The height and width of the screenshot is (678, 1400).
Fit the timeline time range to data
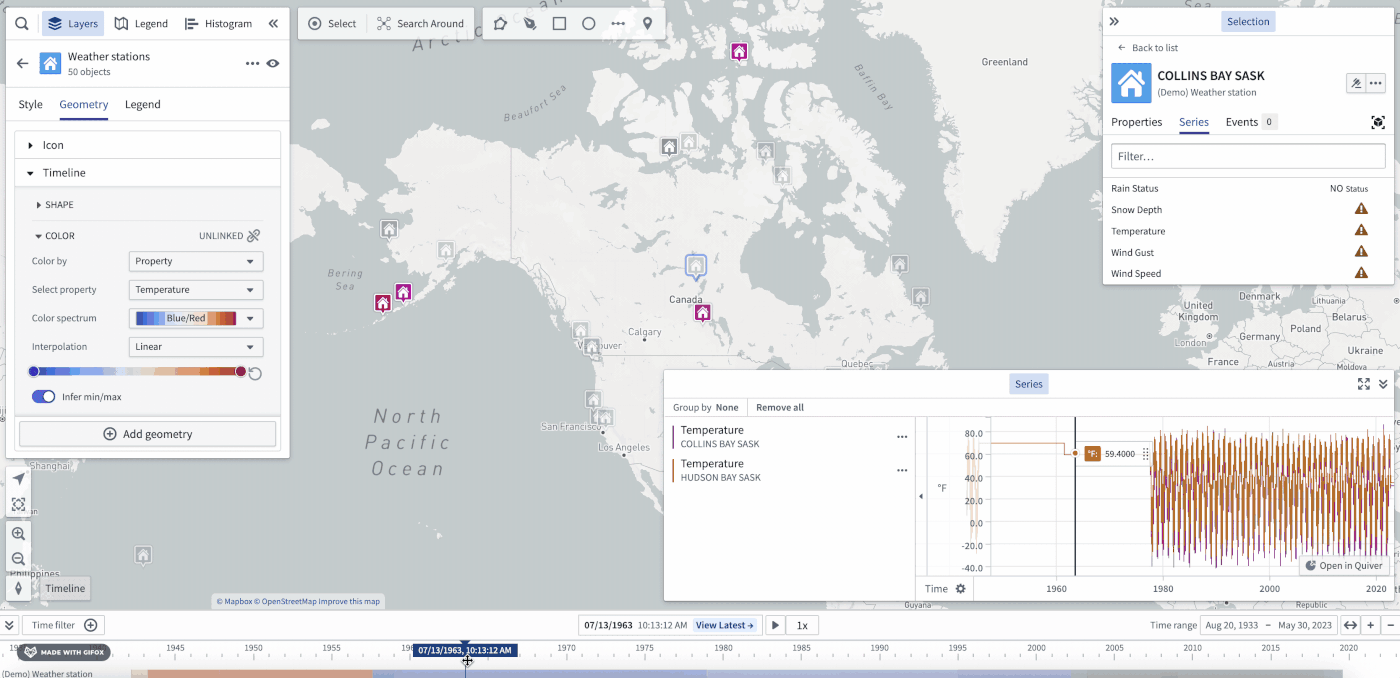pos(1350,625)
